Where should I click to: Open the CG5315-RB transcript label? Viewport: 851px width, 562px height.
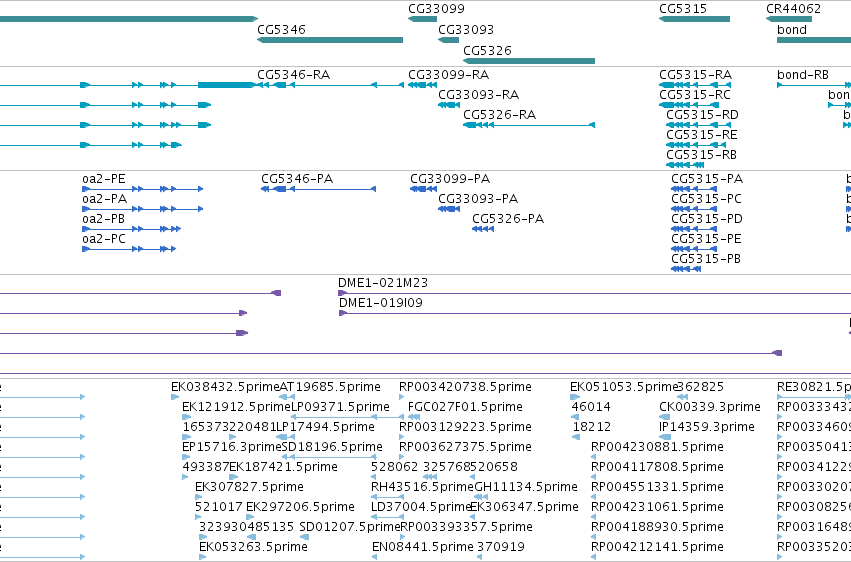tap(702, 155)
